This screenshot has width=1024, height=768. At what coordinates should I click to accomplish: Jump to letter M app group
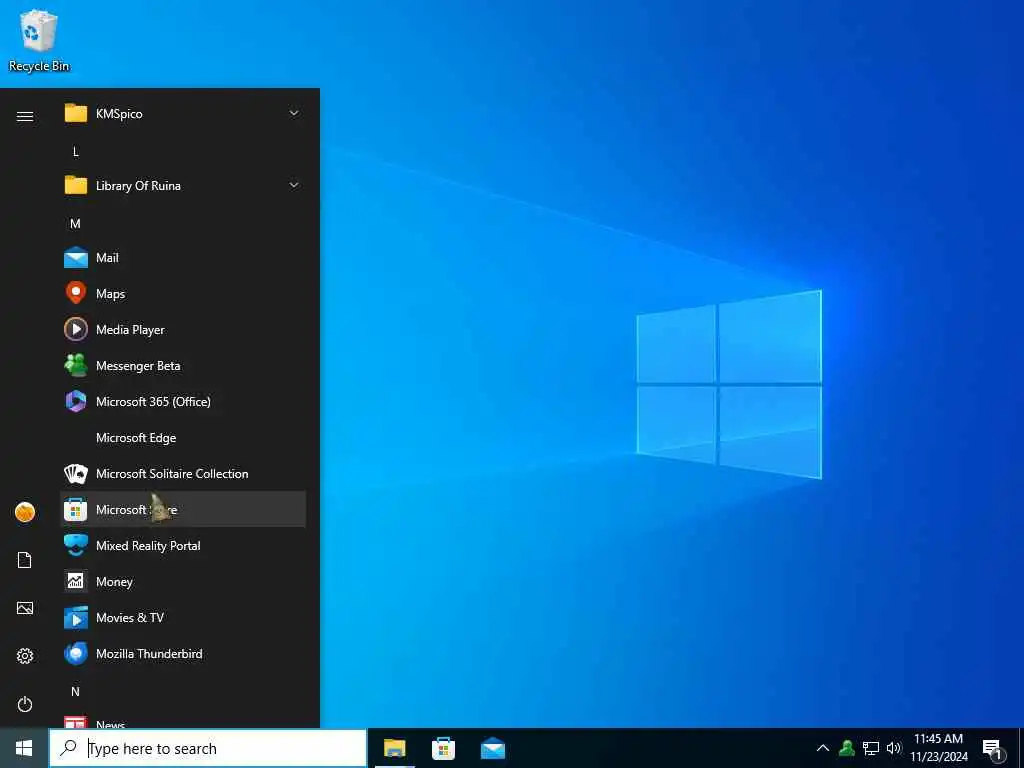pyautogui.click(x=76, y=223)
